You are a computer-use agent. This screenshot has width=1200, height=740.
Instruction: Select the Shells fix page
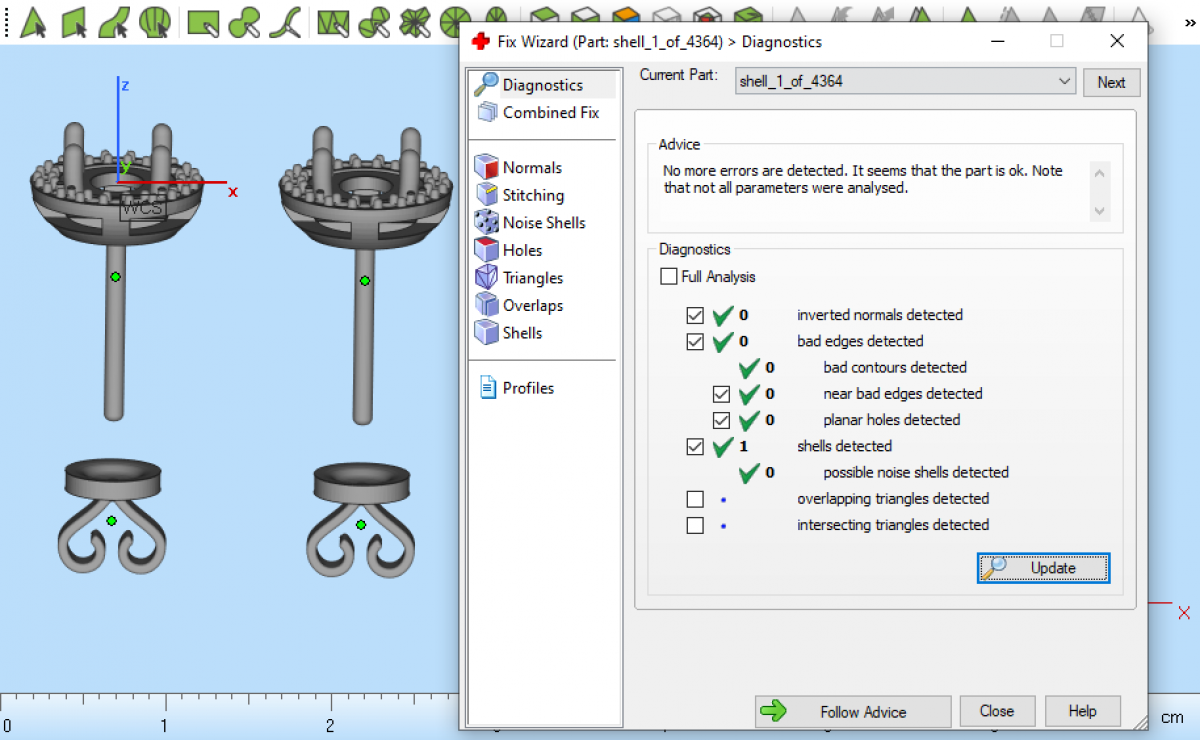521,333
